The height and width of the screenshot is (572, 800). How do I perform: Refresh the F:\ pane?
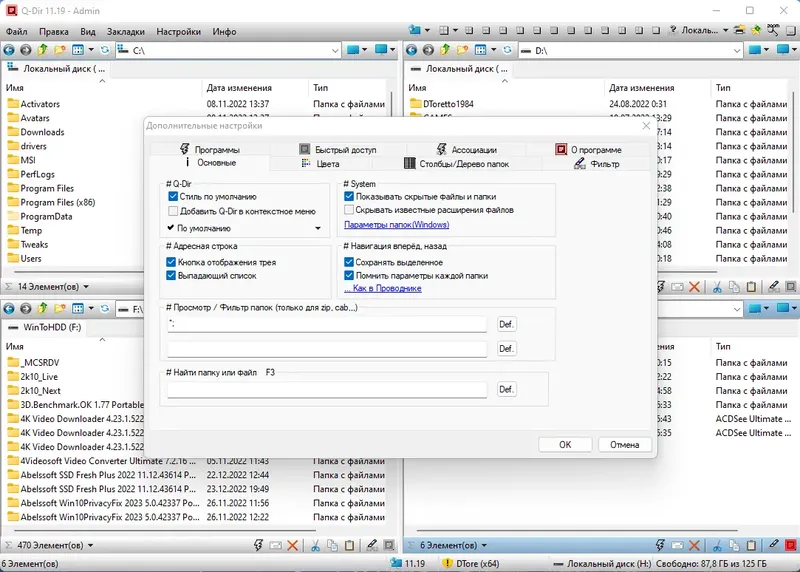(105, 309)
